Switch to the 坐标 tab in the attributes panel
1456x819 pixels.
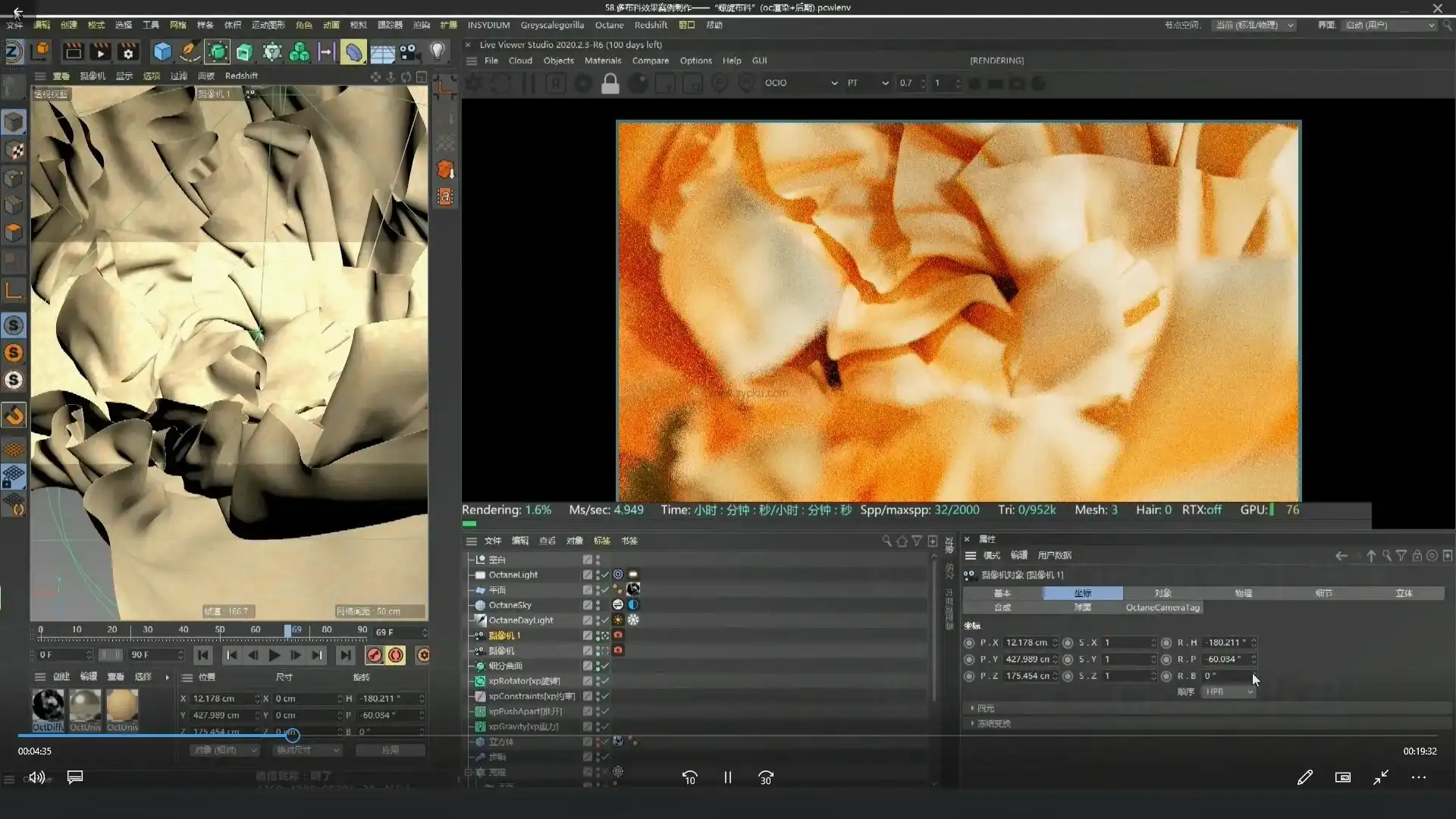1081,593
